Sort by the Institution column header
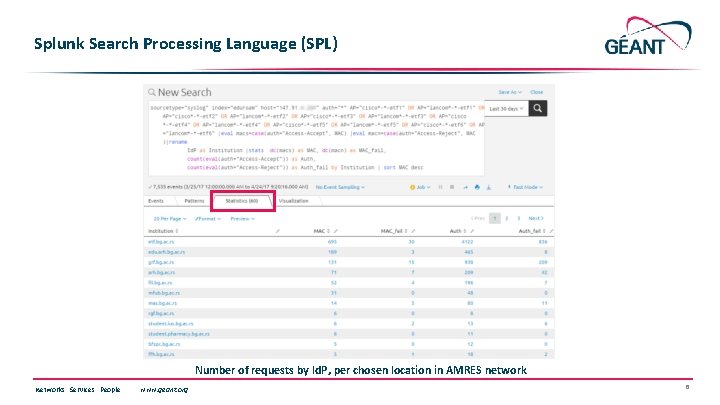Image resolution: width=720 pixels, height=405 pixels. (x=163, y=231)
